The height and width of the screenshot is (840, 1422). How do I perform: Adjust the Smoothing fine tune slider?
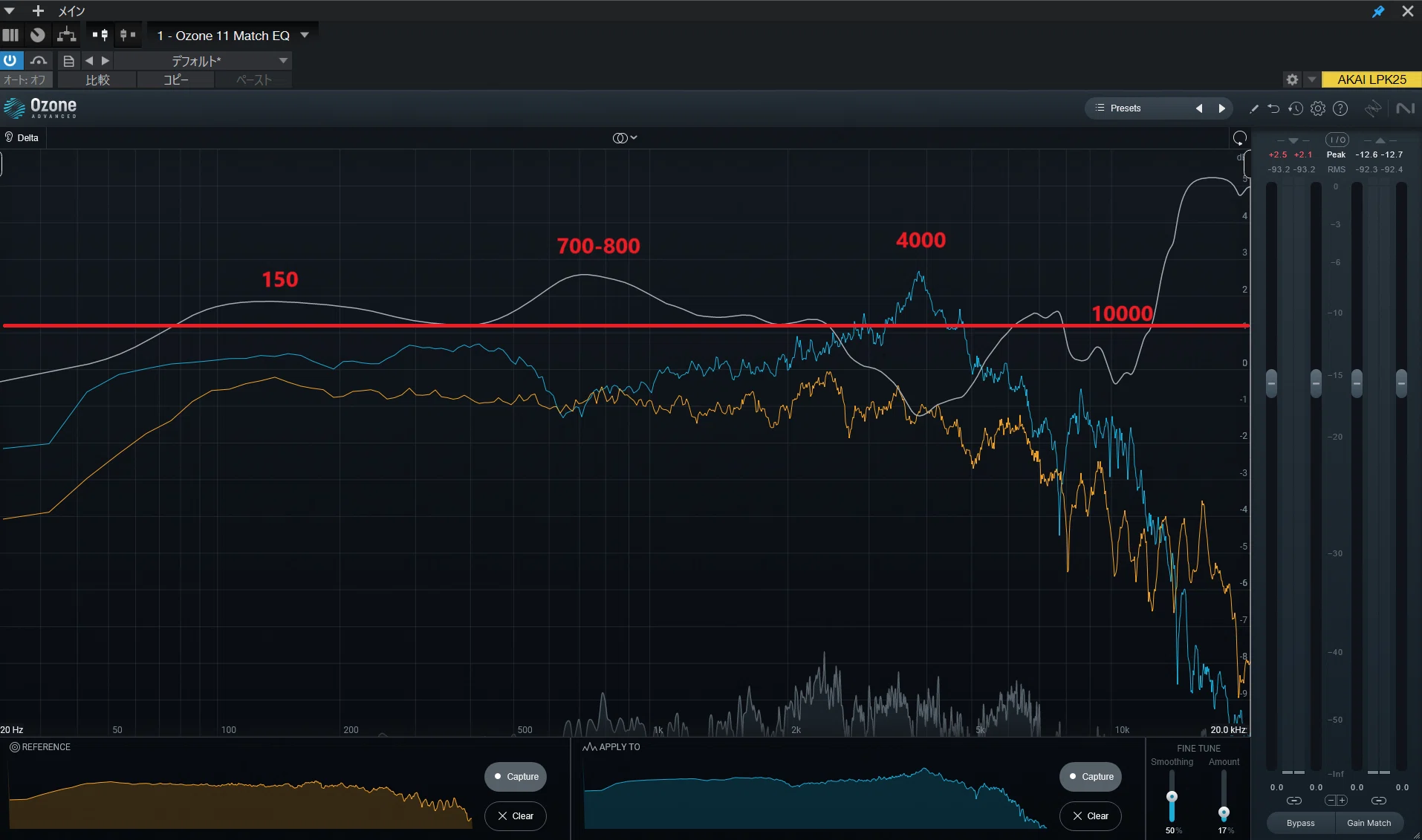[1172, 797]
